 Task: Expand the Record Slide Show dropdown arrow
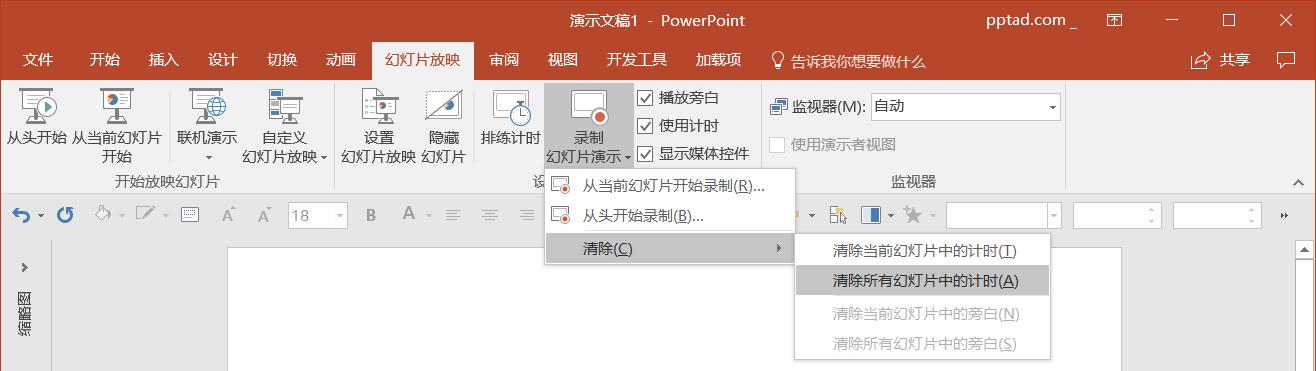click(627, 157)
